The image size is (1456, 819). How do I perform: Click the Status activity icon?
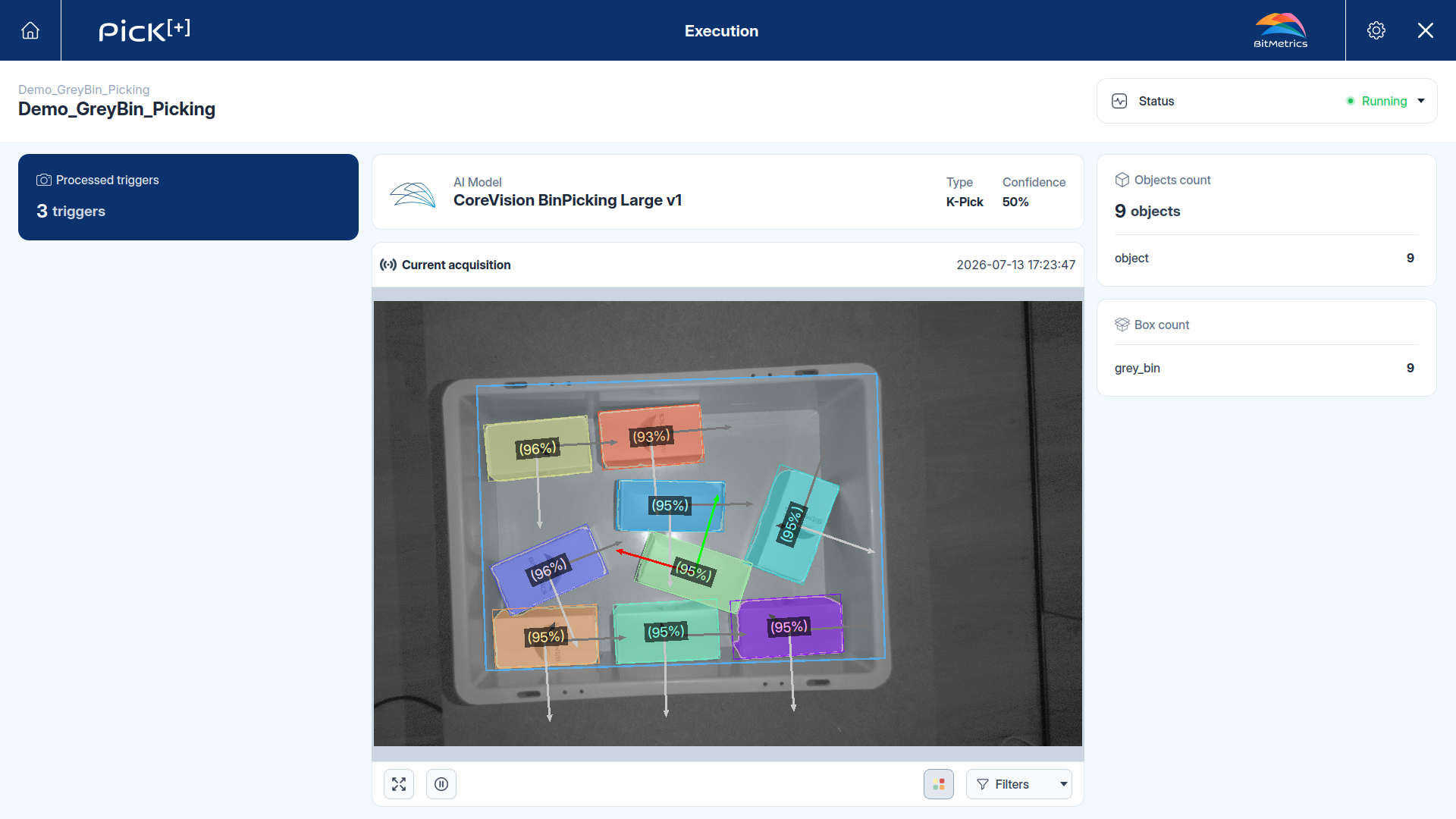click(x=1119, y=101)
